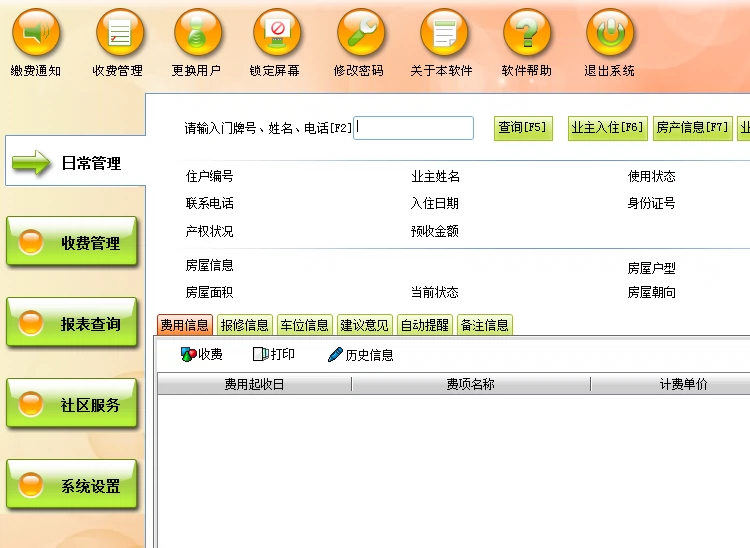This screenshot has width=750, height=548.
Task: Switch to the 备注信息 tab
Action: click(485, 325)
